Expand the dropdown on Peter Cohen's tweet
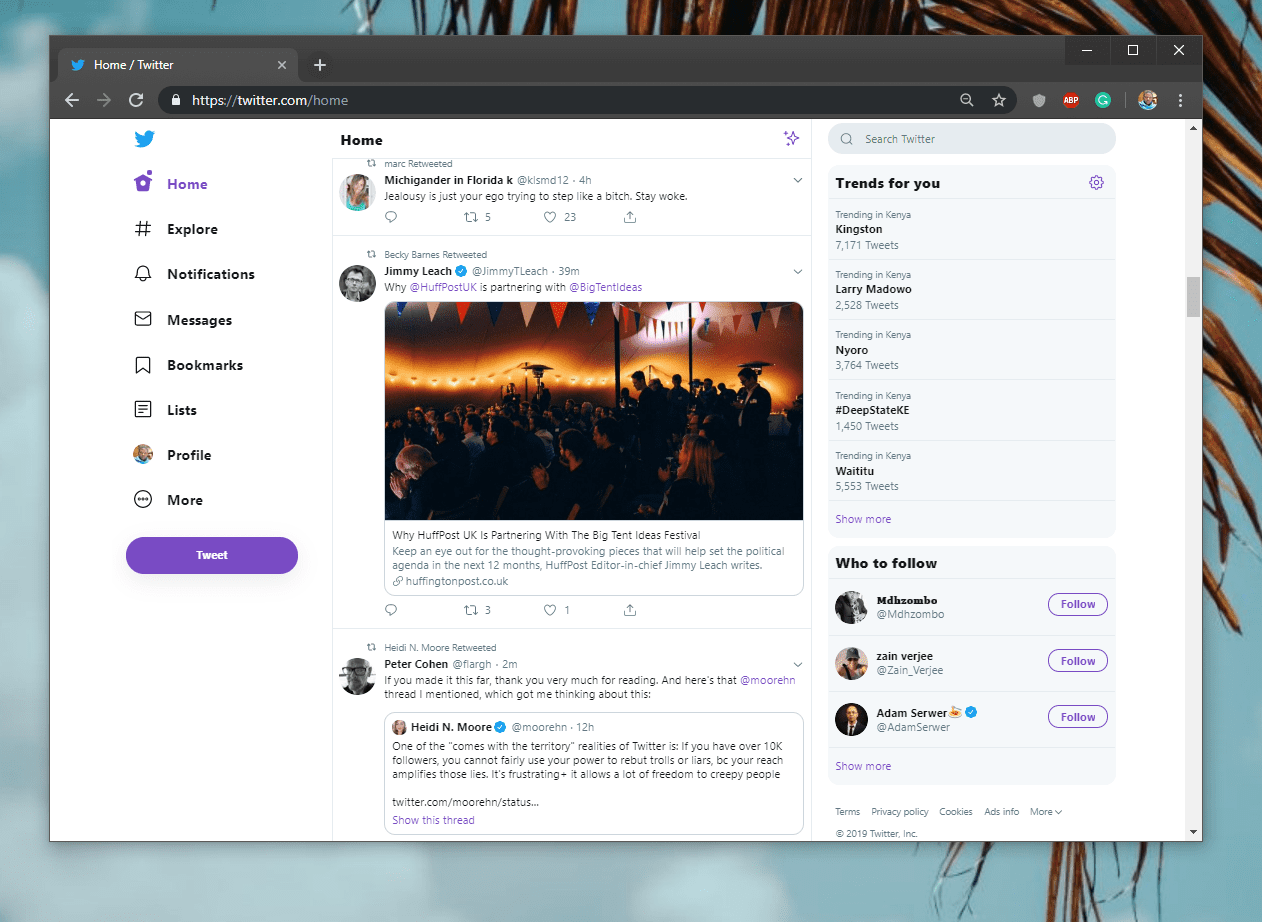The image size is (1262, 922). click(797, 664)
